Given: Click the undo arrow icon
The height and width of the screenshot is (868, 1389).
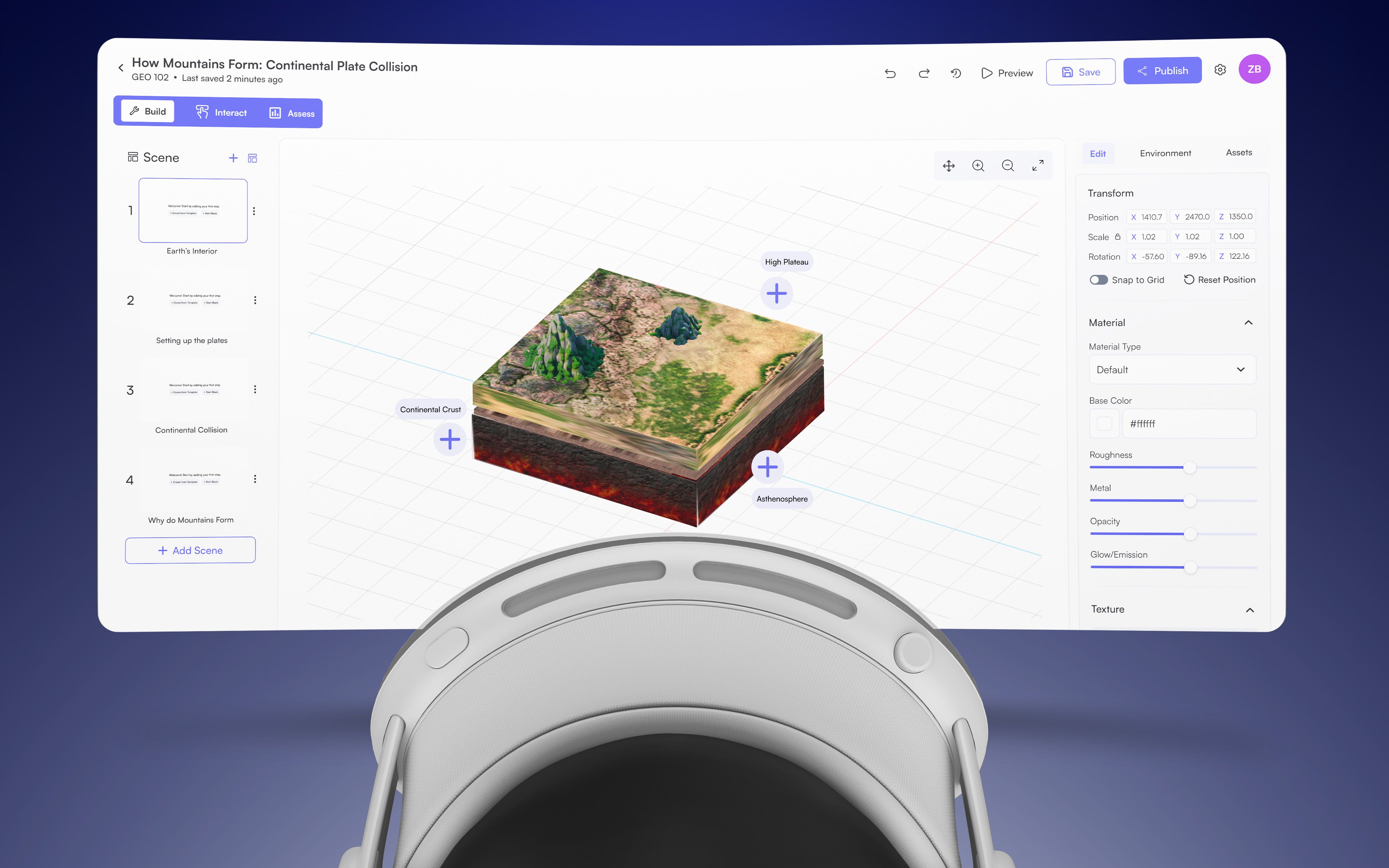Looking at the screenshot, I should pos(890,74).
